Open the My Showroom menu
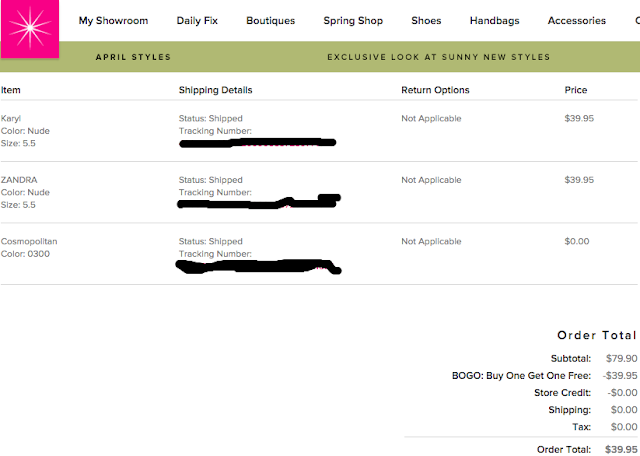 (113, 20)
